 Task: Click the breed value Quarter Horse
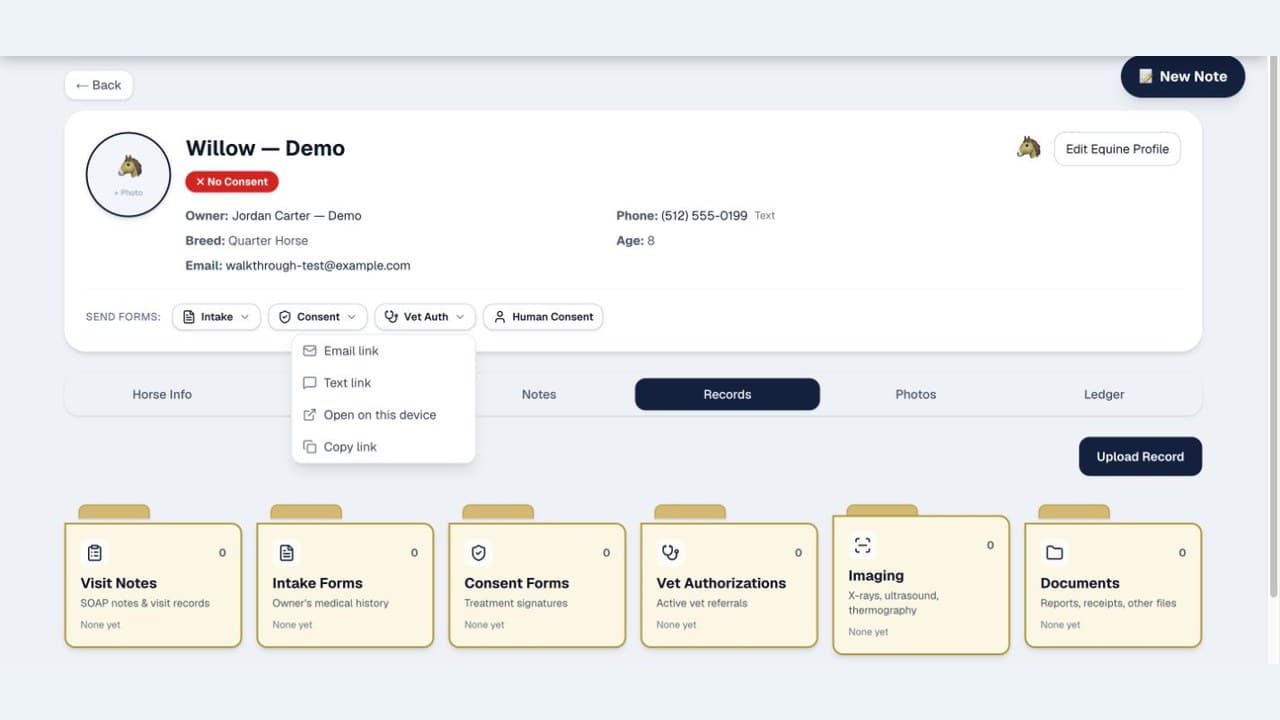point(268,241)
